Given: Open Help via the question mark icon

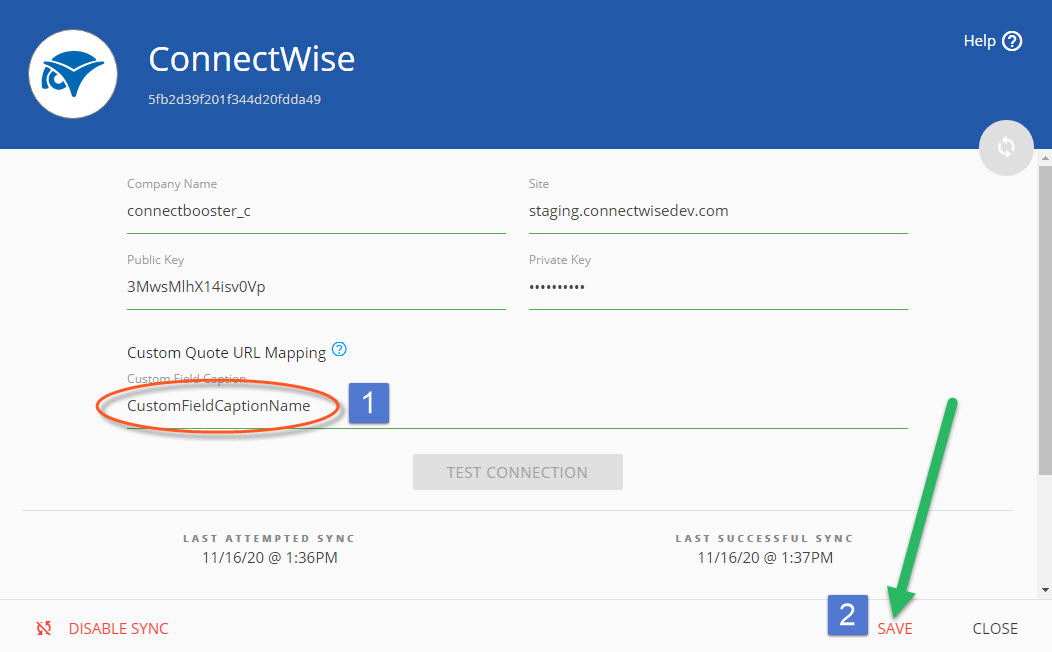Looking at the screenshot, I should [1012, 41].
